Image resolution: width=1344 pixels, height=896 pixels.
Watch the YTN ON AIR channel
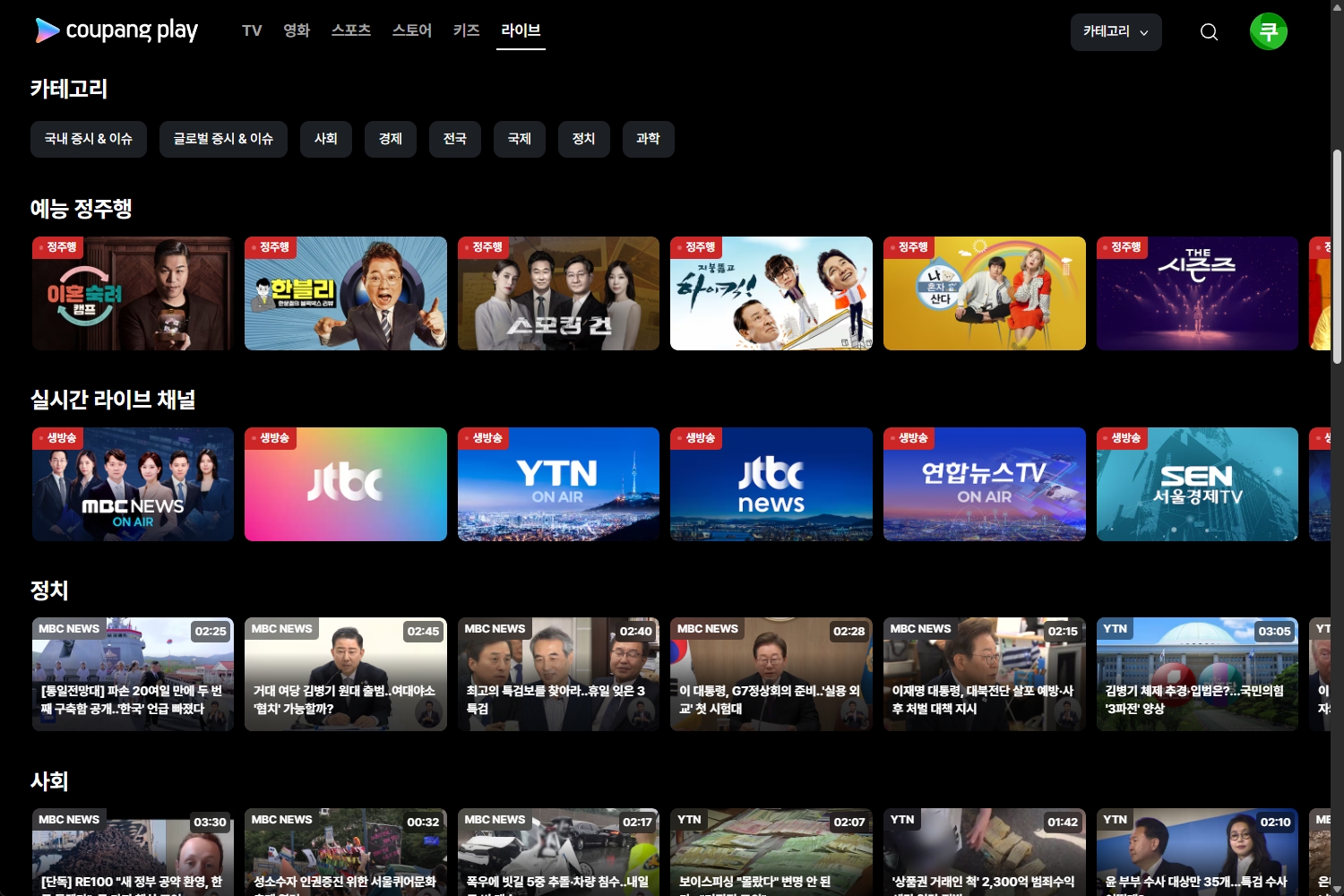(x=558, y=484)
